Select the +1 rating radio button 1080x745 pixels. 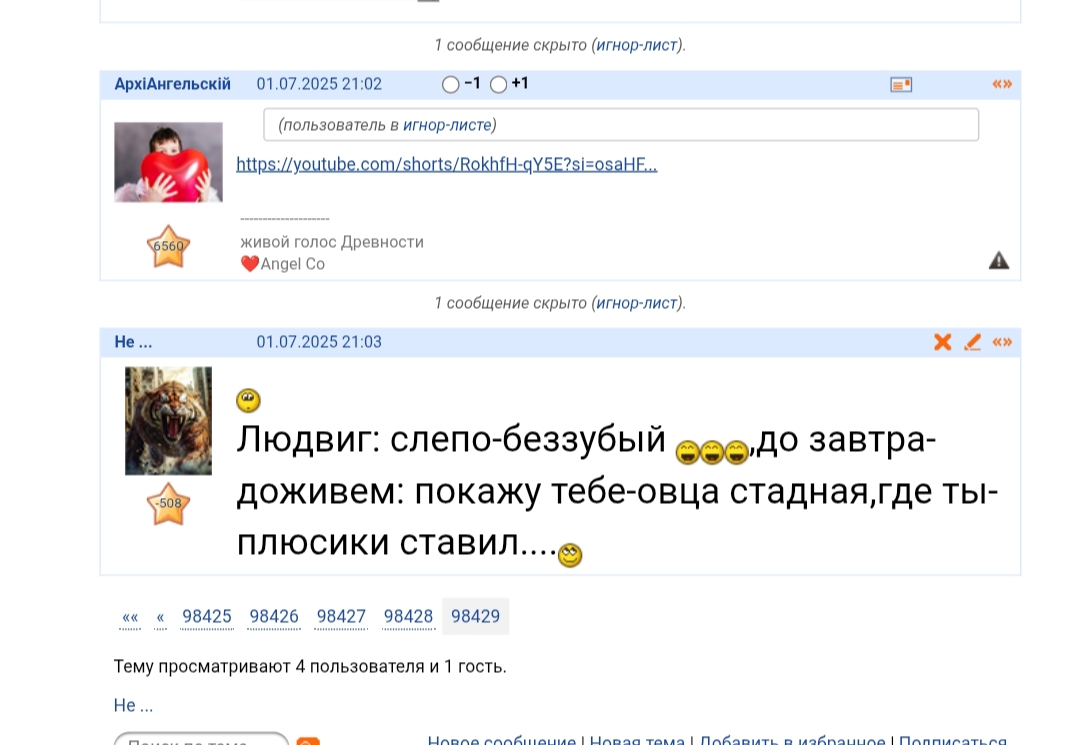(x=499, y=85)
